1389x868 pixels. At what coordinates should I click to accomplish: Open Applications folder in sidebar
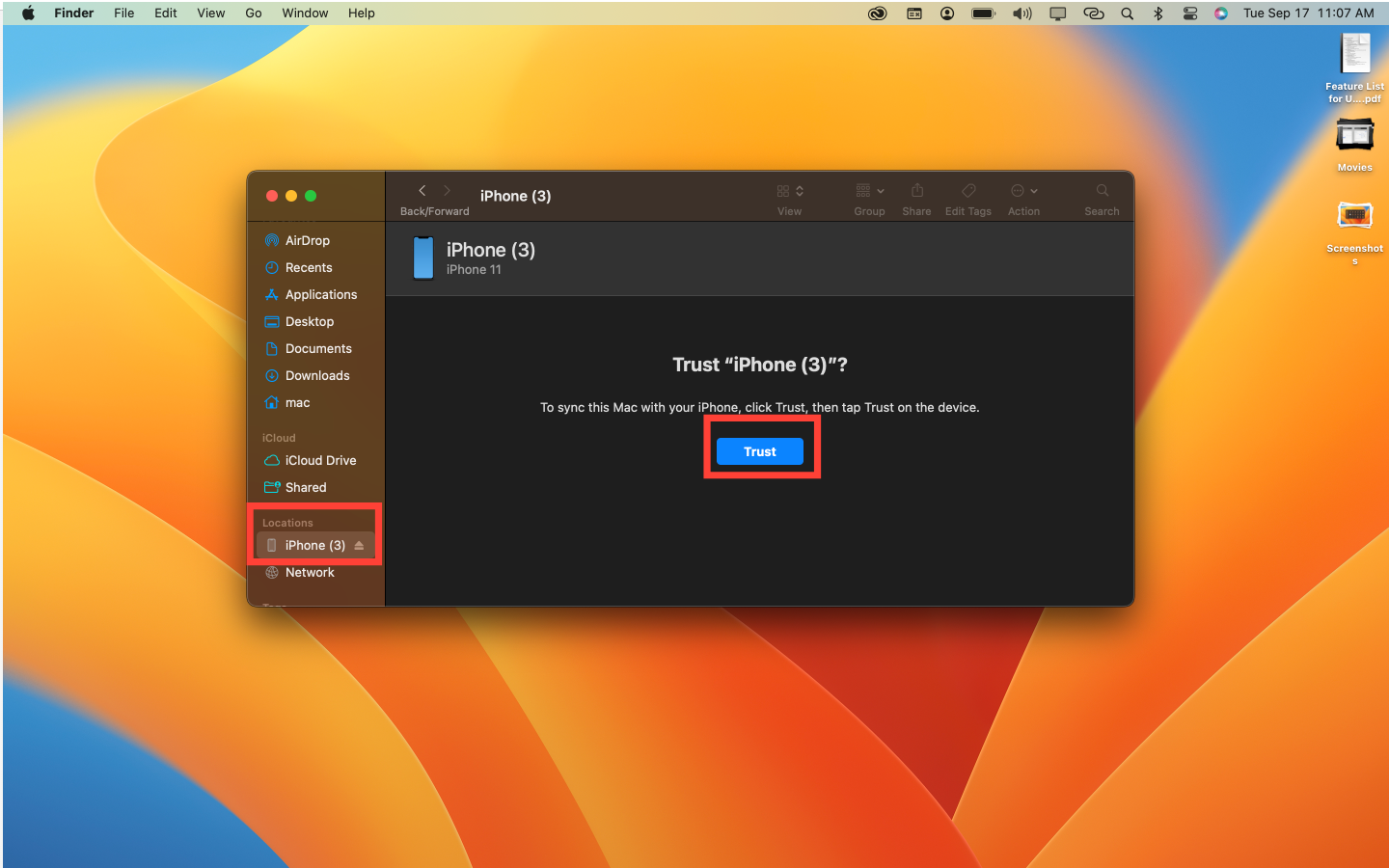point(320,294)
